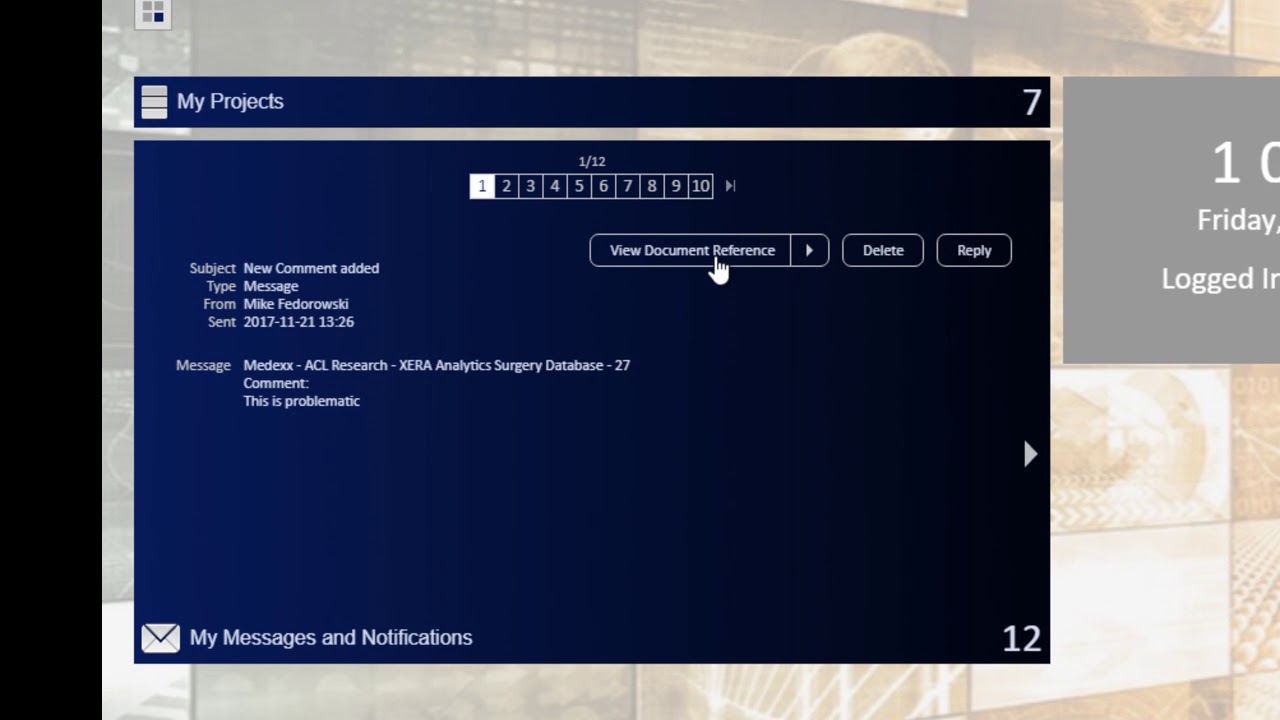Viewport: 1280px width, 720px height.
Task: Click the envelope messages icon
Action: coord(160,638)
